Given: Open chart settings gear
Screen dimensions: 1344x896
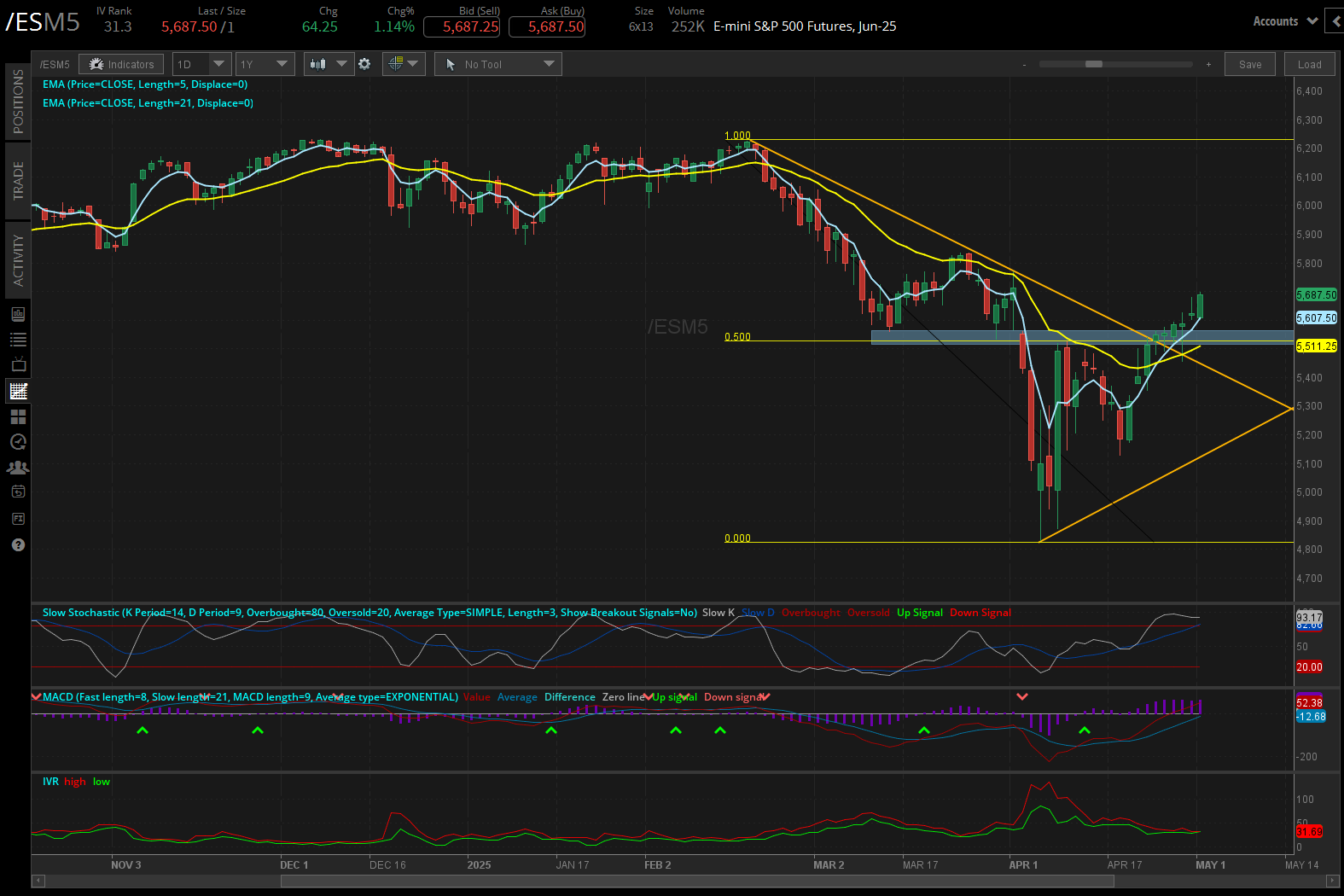Looking at the screenshot, I should (x=364, y=64).
